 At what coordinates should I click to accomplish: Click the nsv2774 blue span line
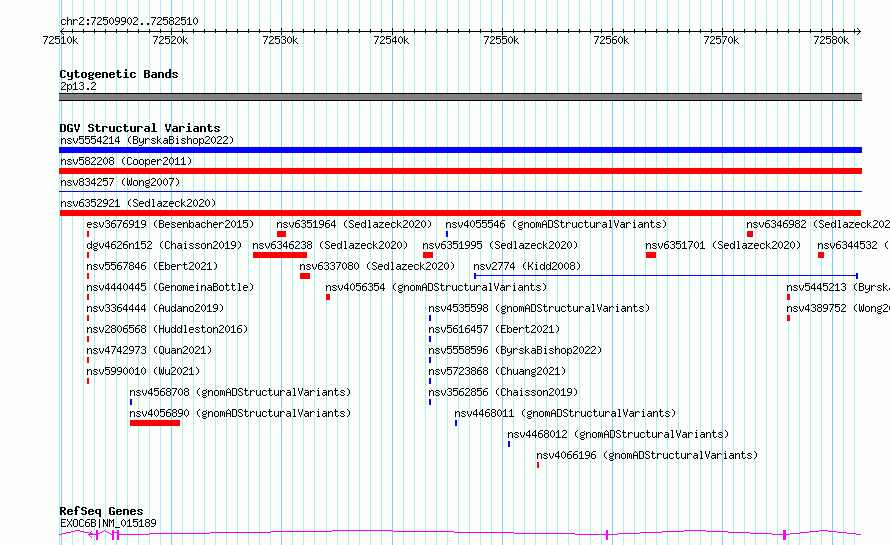666,276
